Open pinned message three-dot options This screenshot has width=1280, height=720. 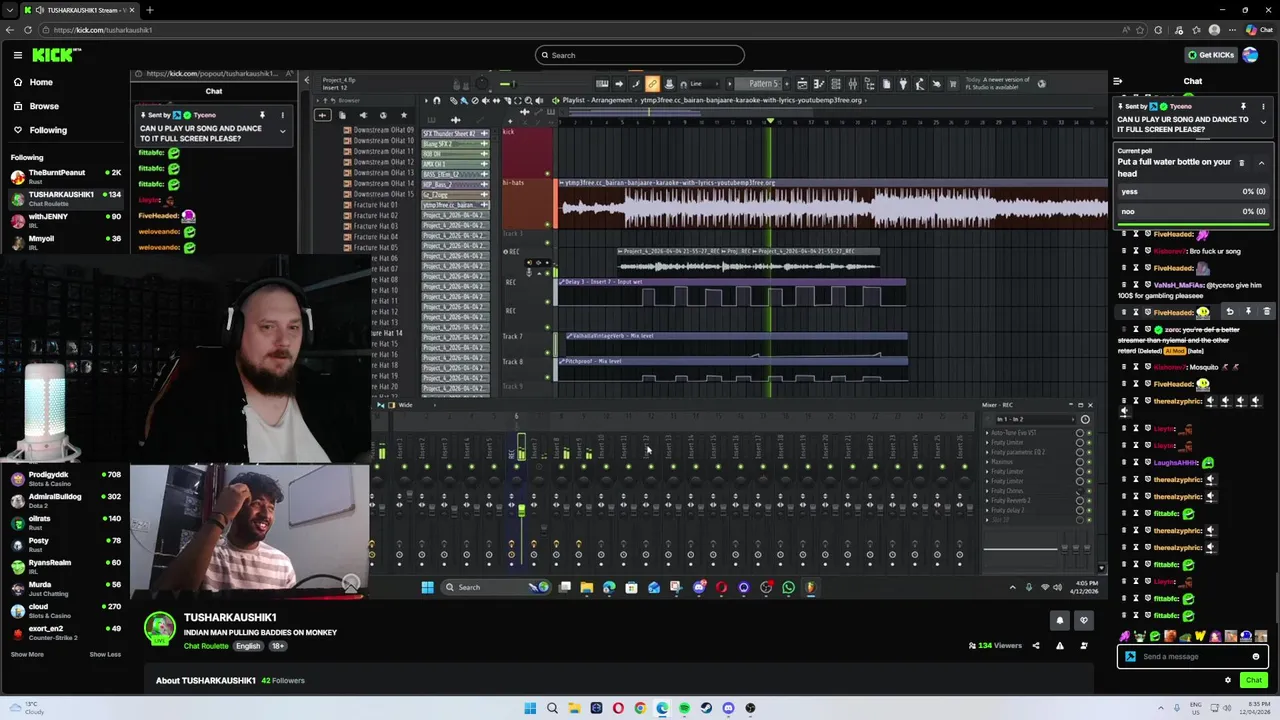[1263, 106]
